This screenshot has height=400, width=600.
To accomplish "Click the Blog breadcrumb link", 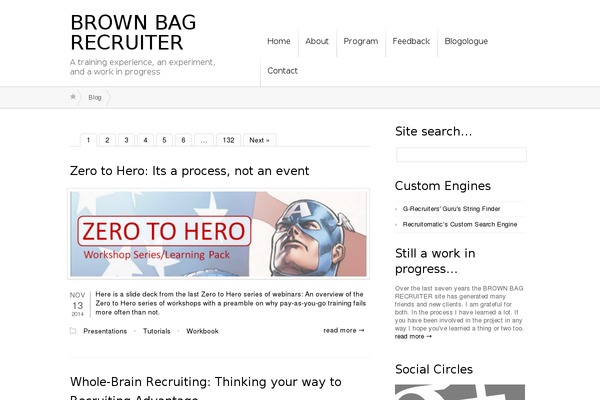I will 95,97.
